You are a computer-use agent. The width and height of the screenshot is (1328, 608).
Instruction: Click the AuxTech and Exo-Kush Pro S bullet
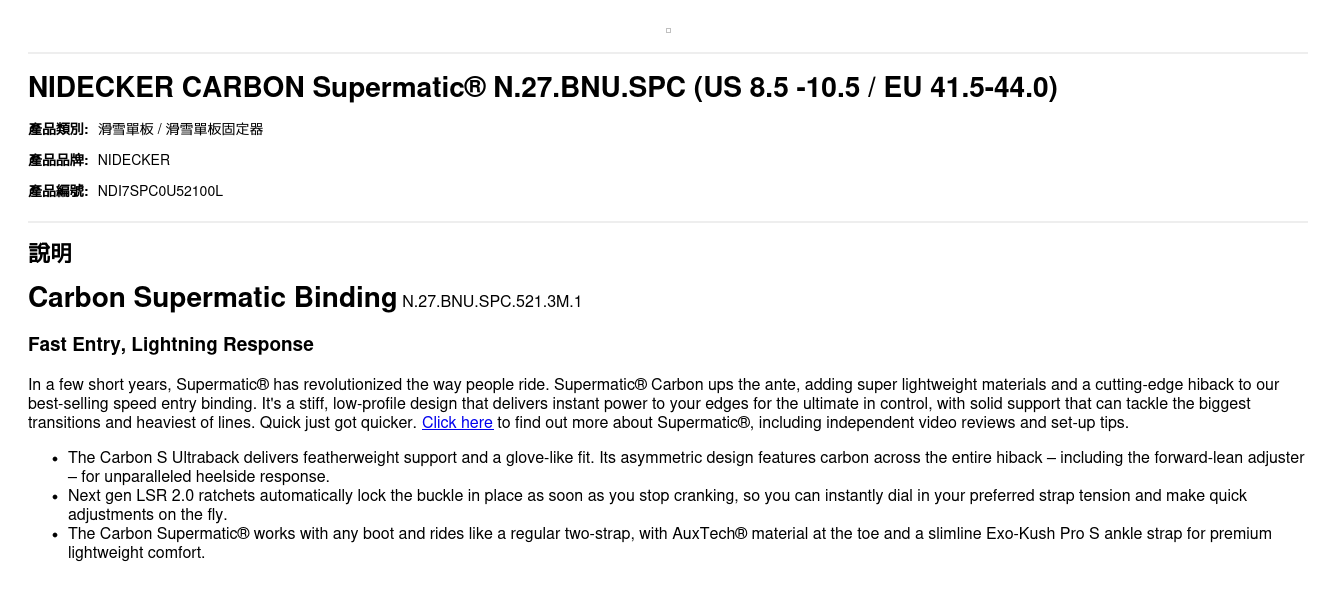point(669,543)
